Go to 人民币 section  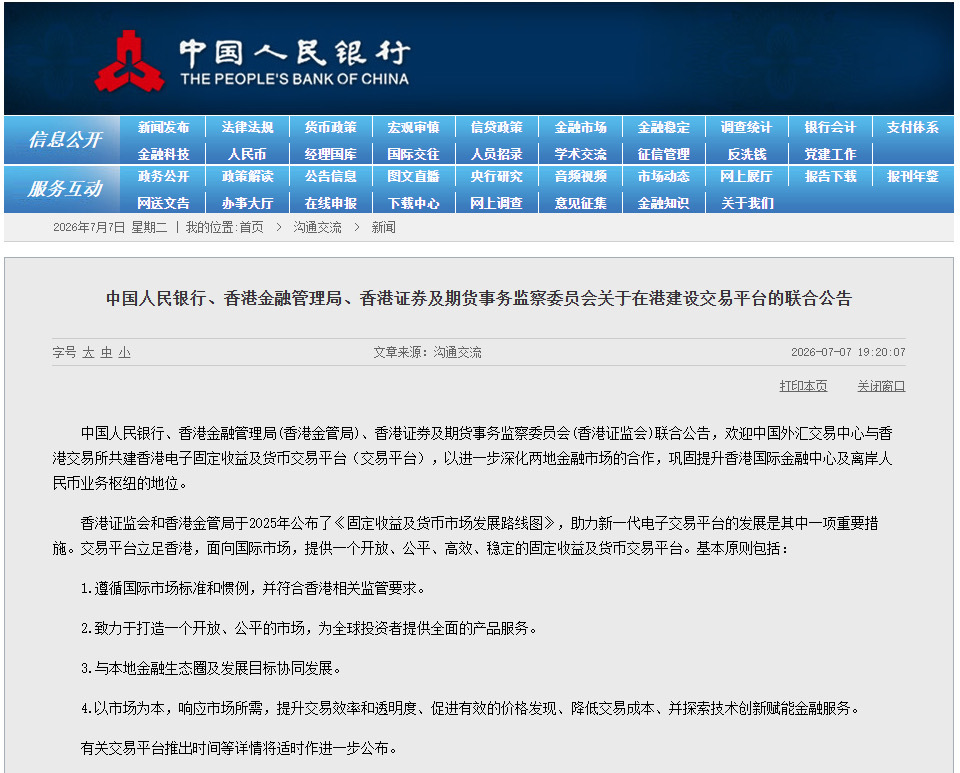click(x=247, y=154)
